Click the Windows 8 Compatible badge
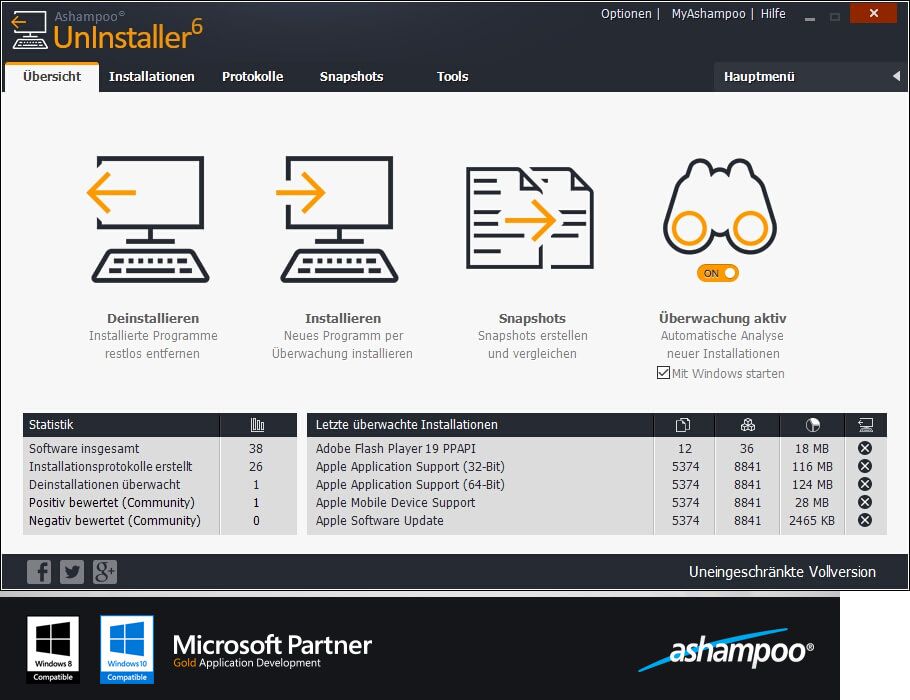 click(x=53, y=650)
